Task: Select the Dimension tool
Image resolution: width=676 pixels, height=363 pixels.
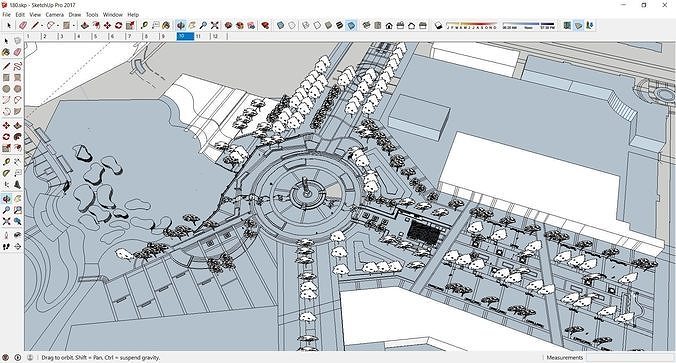Action: tap(17, 162)
